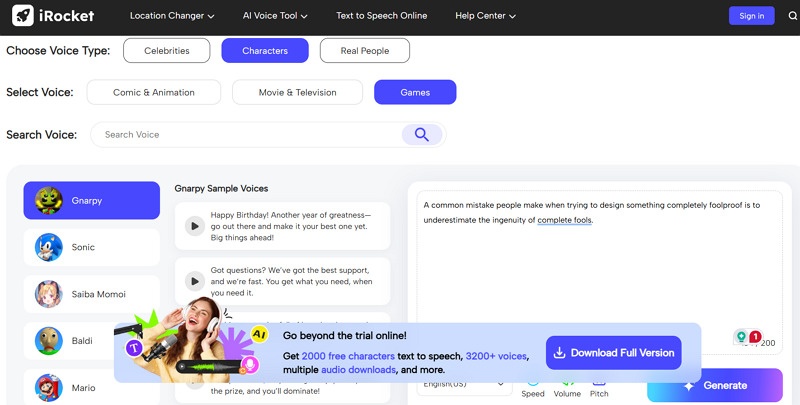Viewport: 800px width, 405px height.
Task: Click the Speed control icon
Action: [x=533, y=383]
